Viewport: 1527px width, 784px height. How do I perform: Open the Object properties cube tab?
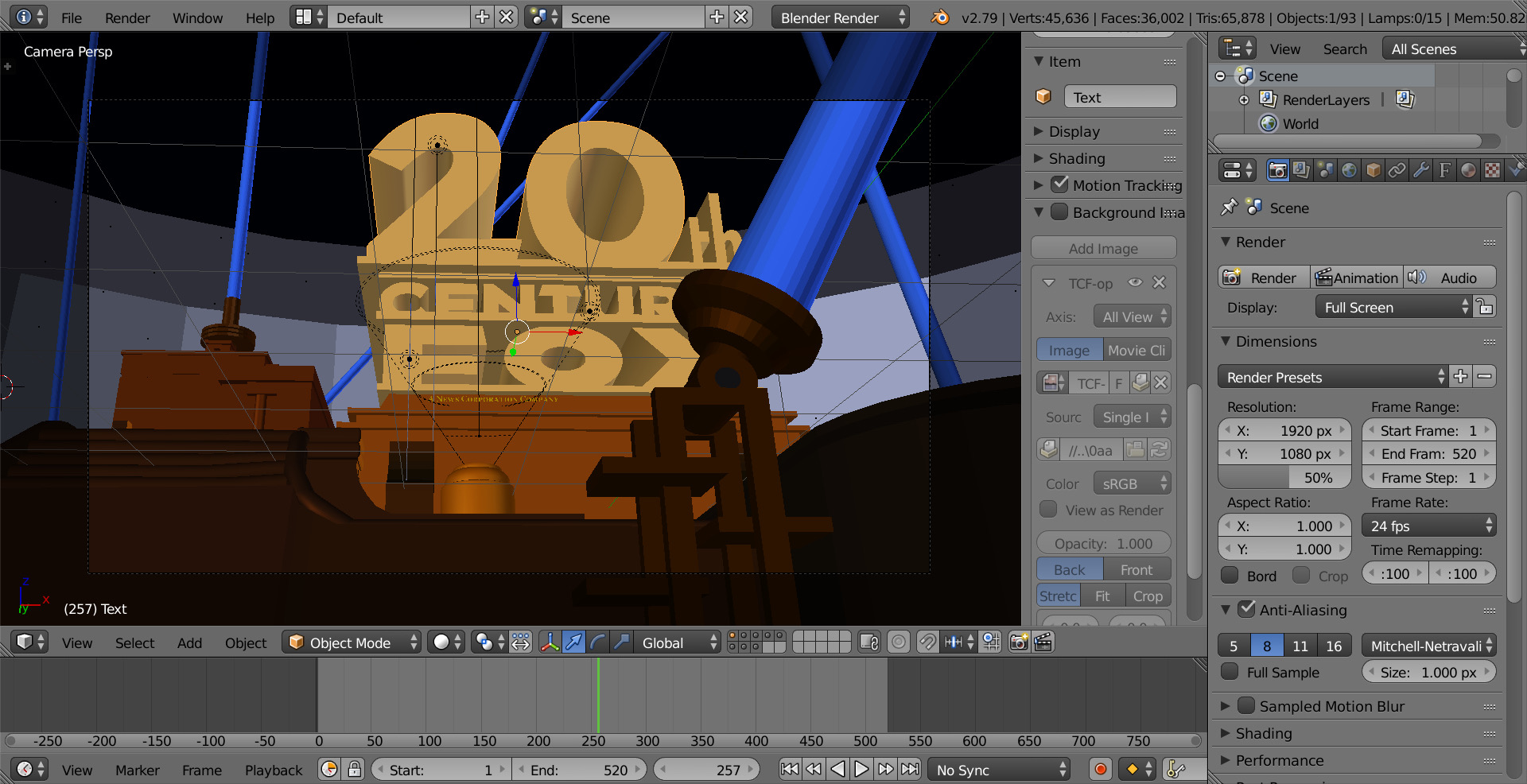pos(1373,170)
